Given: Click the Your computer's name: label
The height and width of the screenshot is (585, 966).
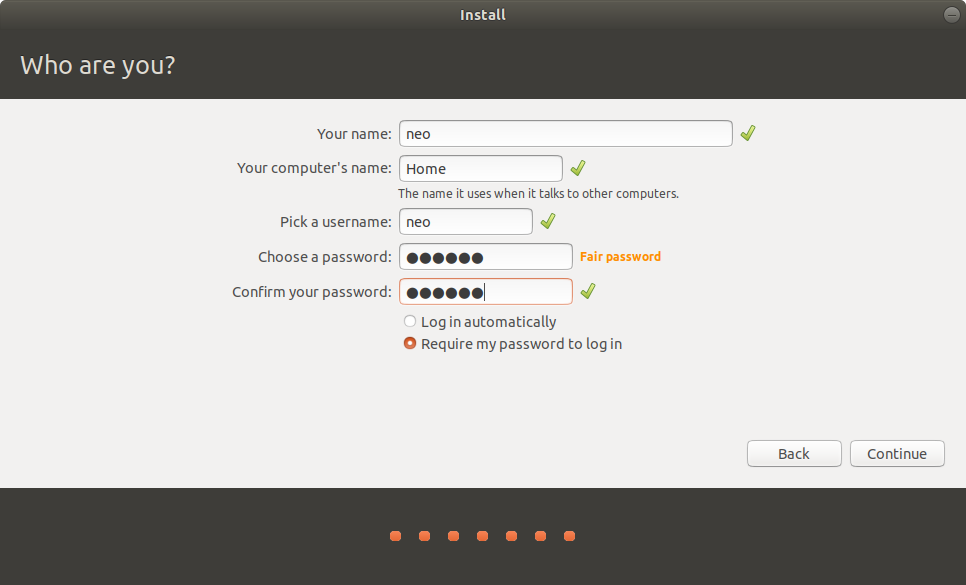Looking at the screenshot, I should coord(314,168).
